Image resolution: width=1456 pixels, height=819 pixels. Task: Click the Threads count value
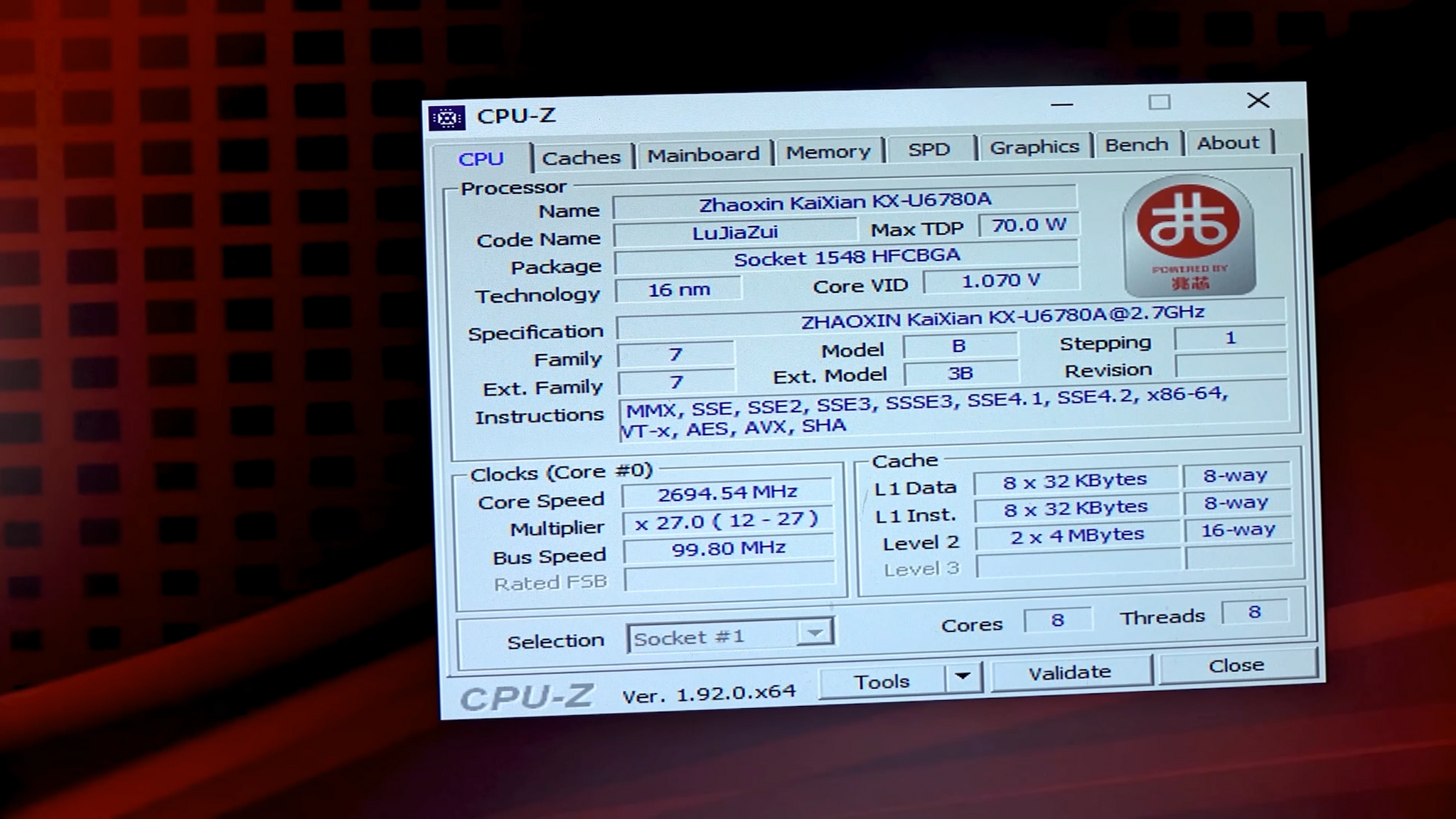click(x=1254, y=612)
